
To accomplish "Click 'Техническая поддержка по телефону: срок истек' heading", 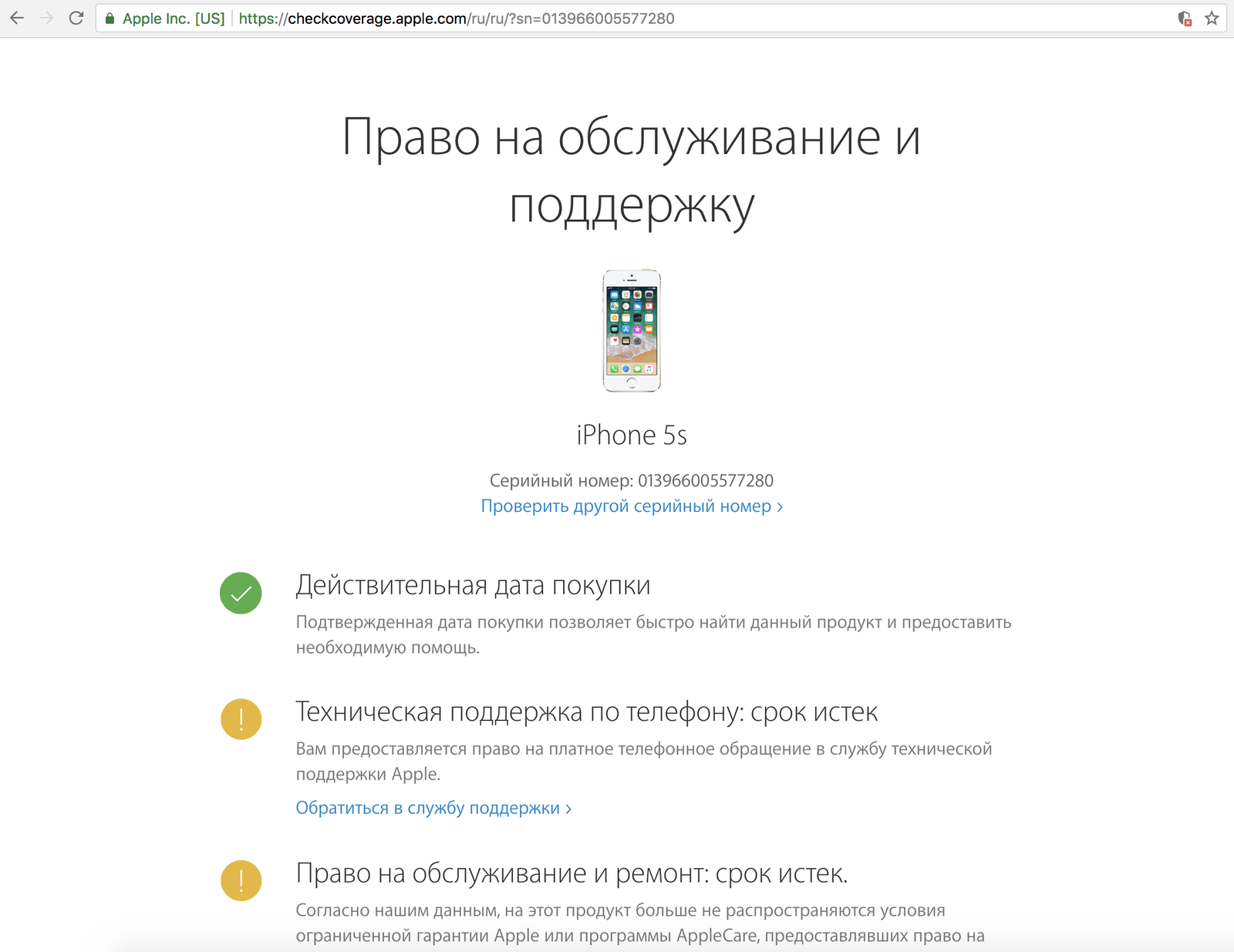I will pos(587,712).
